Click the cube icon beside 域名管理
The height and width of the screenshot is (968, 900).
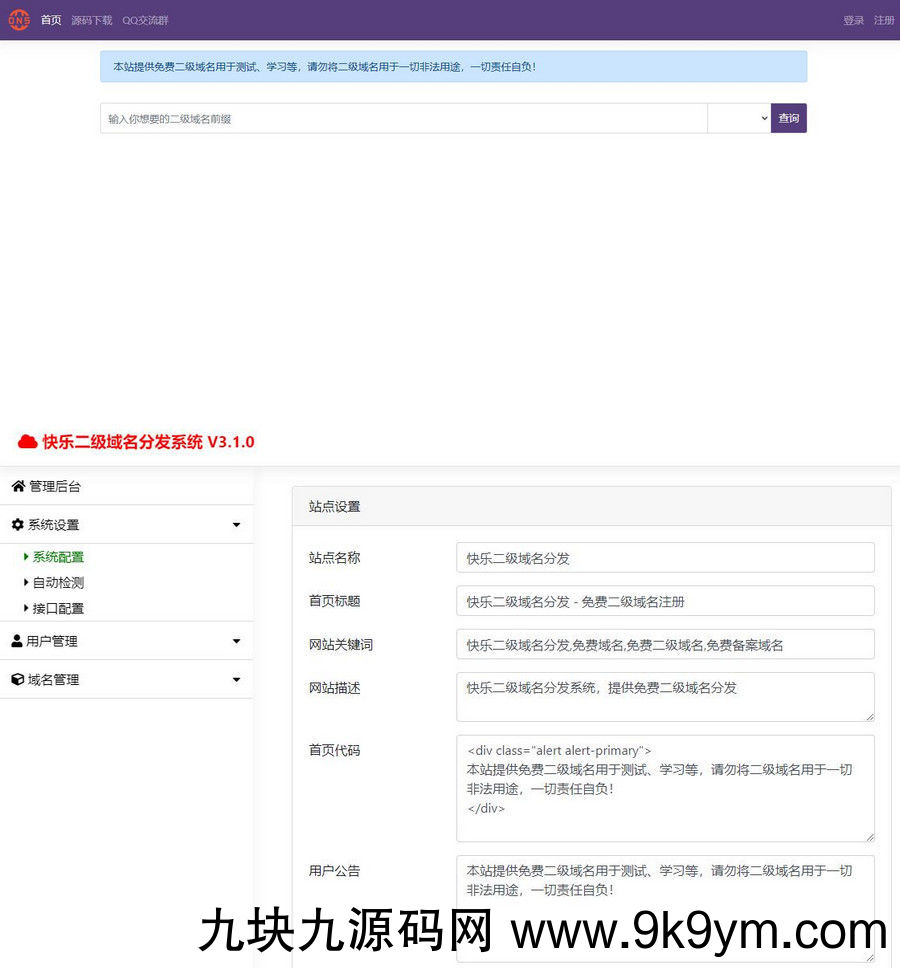18,679
